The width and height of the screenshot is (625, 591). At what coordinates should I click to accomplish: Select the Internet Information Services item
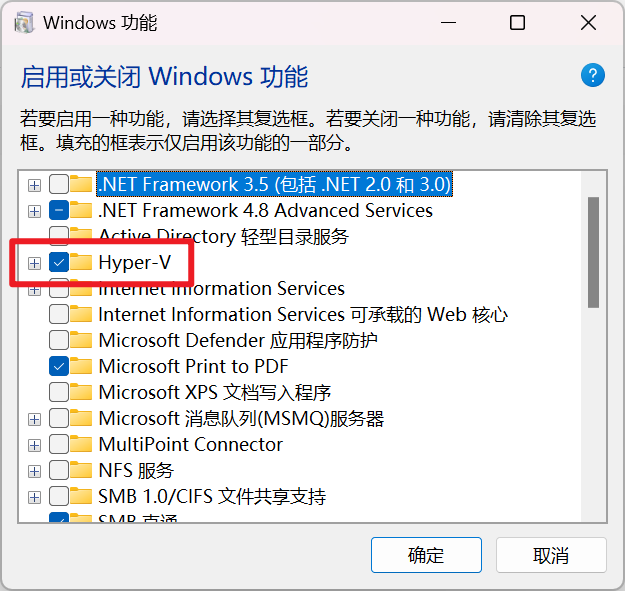pyautogui.click(x=221, y=289)
